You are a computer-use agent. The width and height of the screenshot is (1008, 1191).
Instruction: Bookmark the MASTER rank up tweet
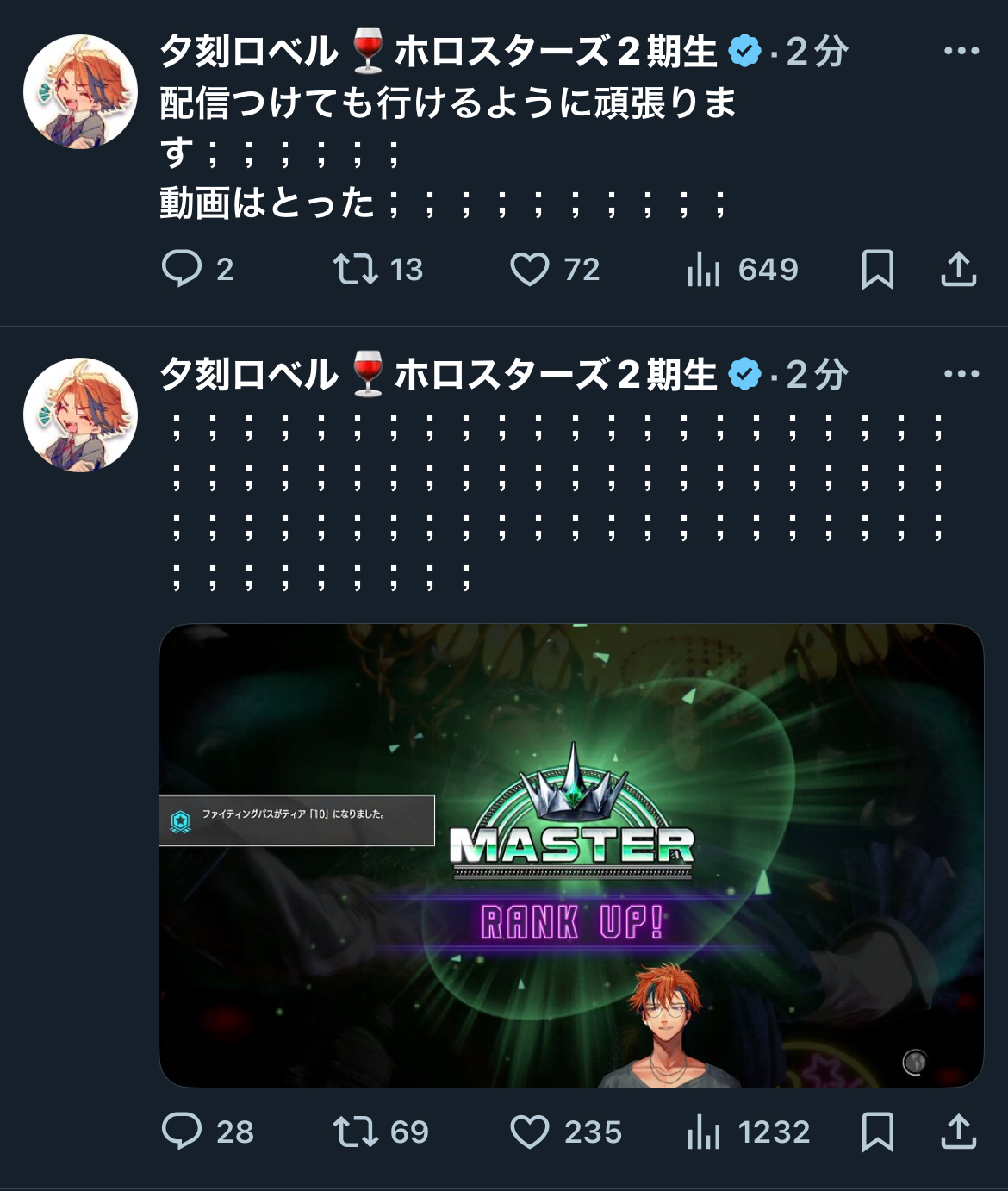coord(877,1132)
